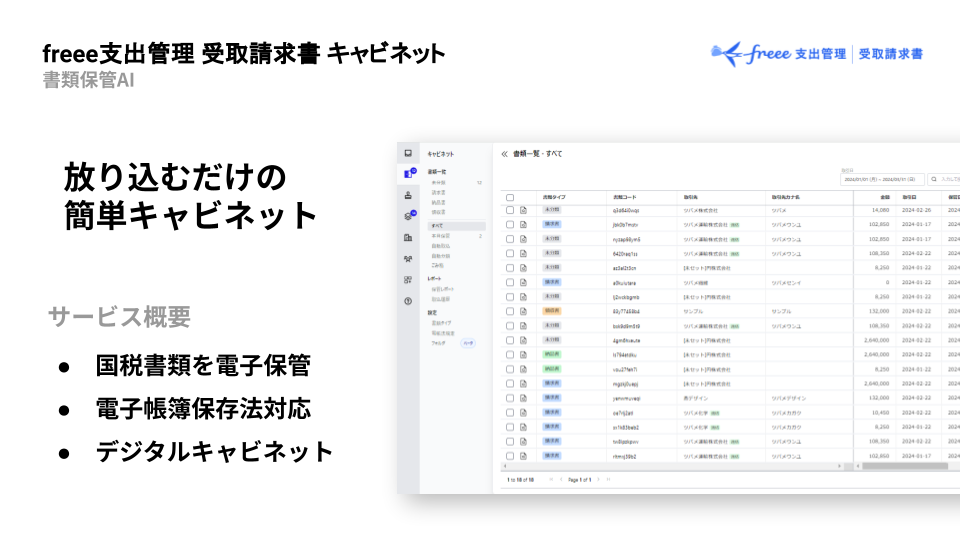Click the orange tag in row 83y77458b4
The height and width of the screenshot is (540, 960).
point(552,311)
